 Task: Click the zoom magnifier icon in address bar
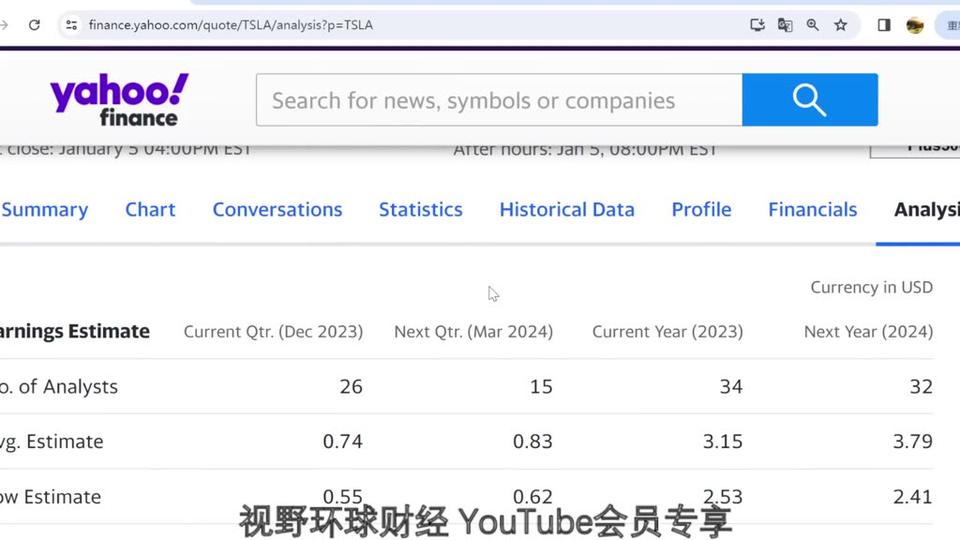coord(812,25)
